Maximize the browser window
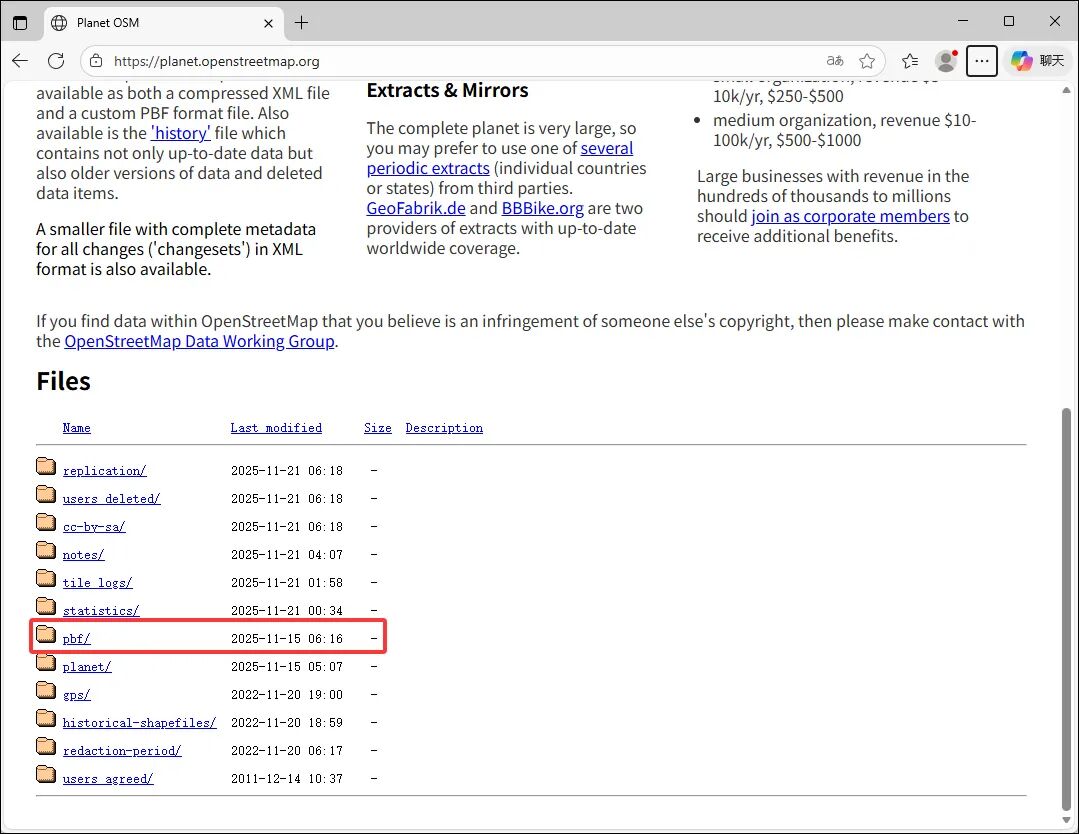The width and height of the screenshot is (1079, 834). [x=1009, y=21]
